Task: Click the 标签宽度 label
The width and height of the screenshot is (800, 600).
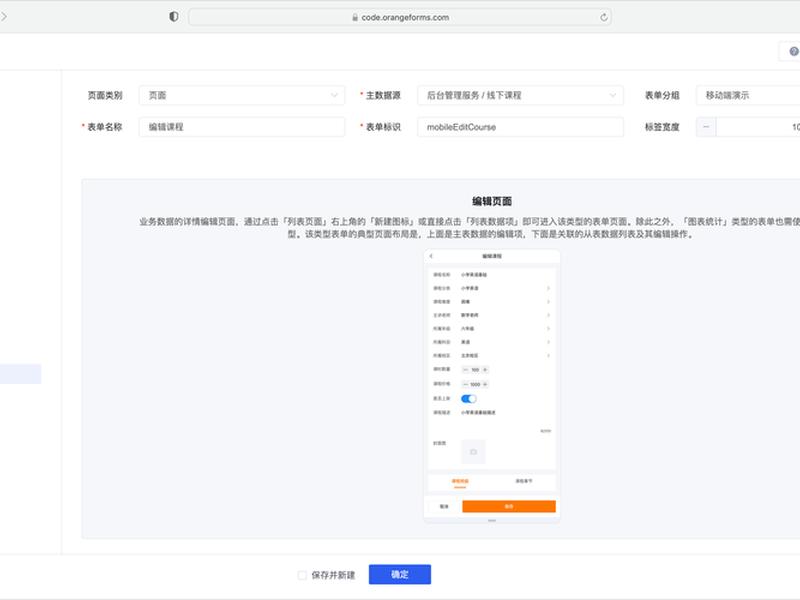Action: tap(662, 127)
